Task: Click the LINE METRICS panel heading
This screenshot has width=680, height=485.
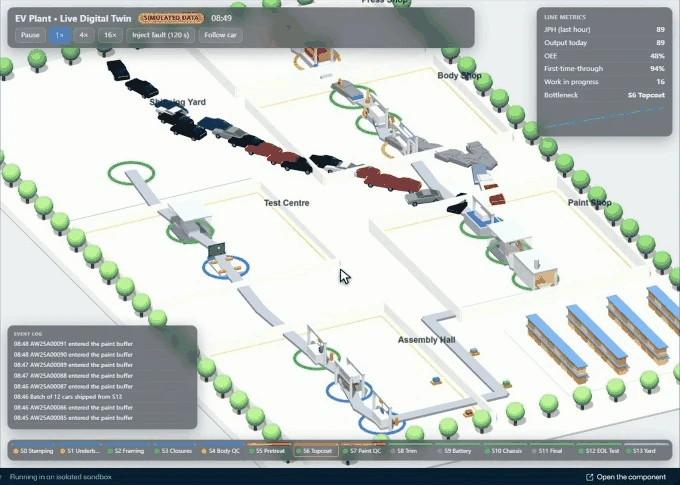Action: 565,17
